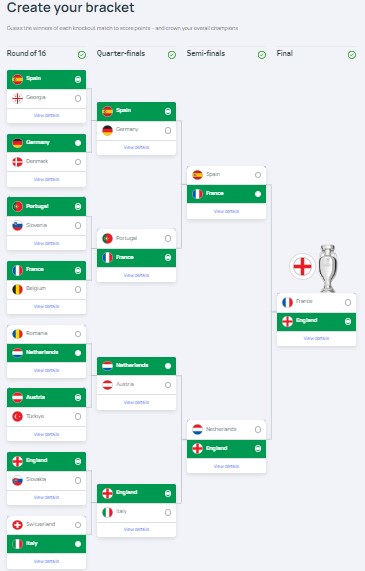
Task: Choose France's radio button in the Final
Action: point(348,302)
